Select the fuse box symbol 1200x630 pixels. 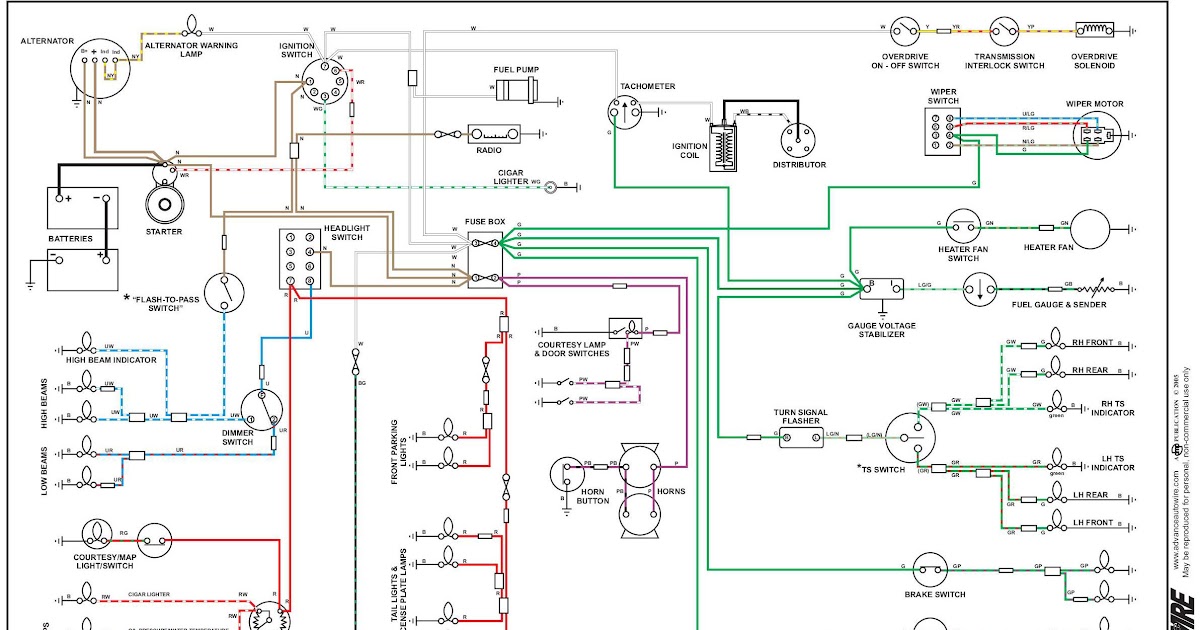(485, 259)
